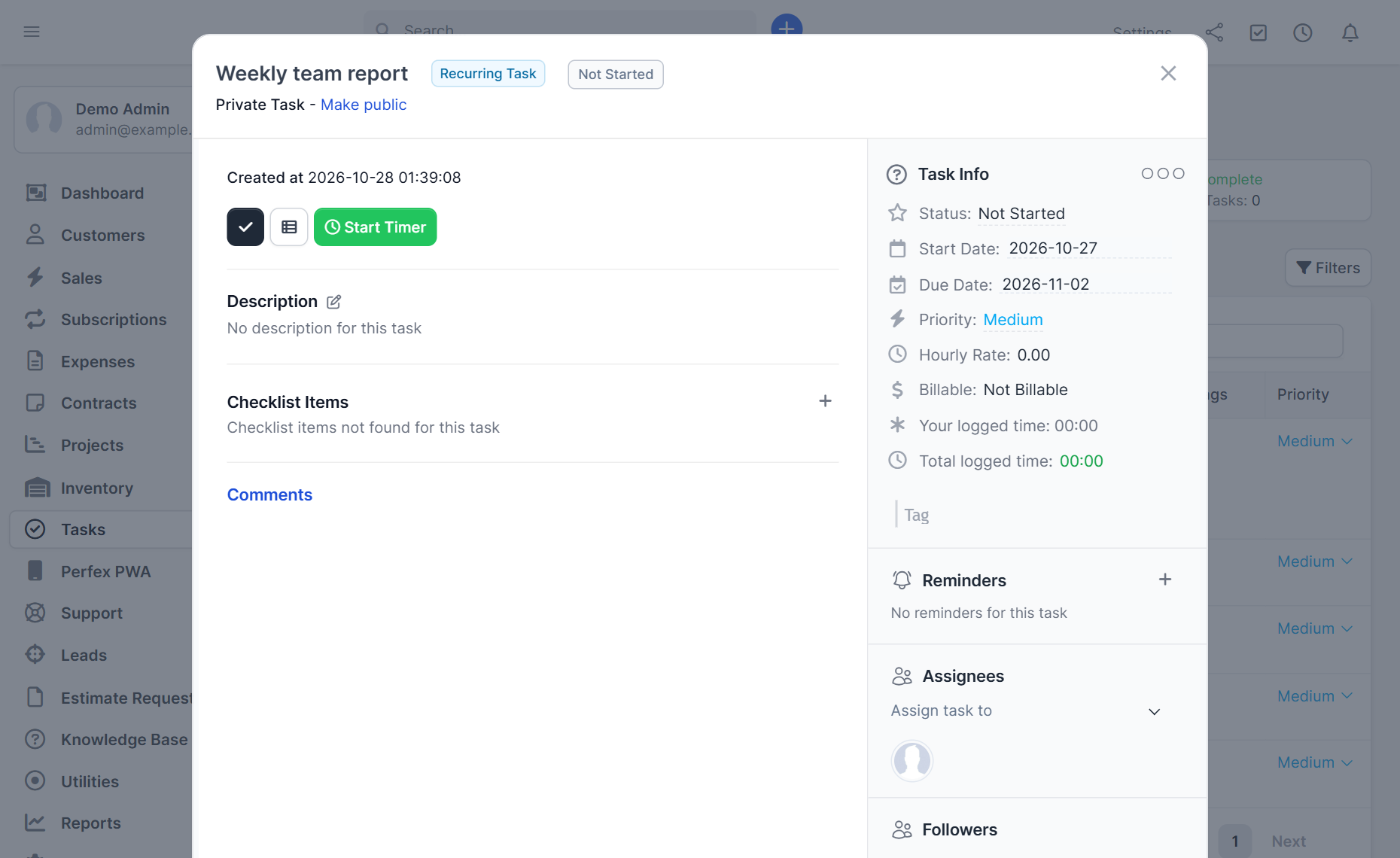
Task: Click the assignee avatar thumbnail
Action: (x=912, y=761)
